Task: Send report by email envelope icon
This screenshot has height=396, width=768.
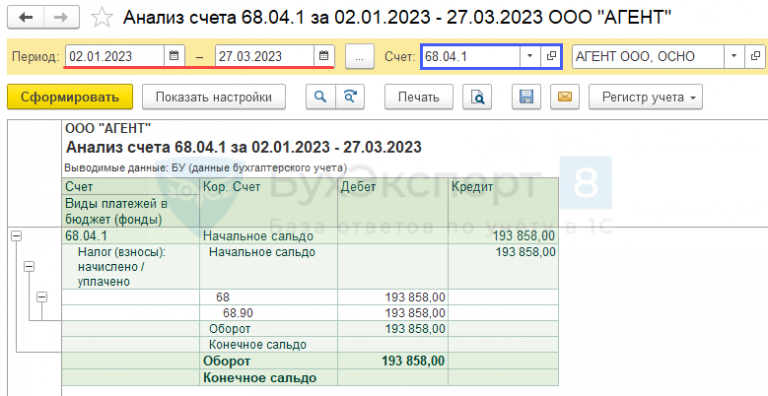Action: pos(565,97)
